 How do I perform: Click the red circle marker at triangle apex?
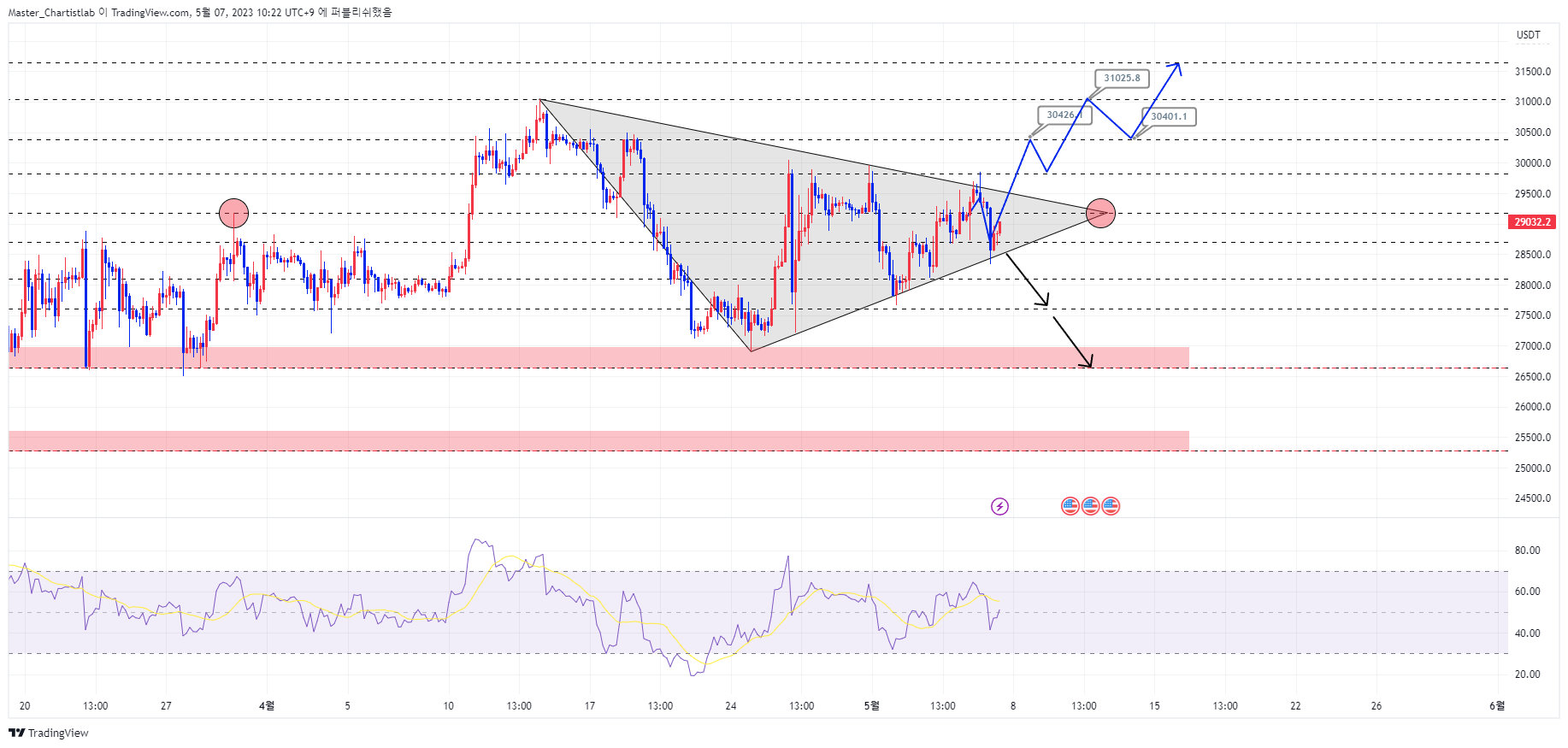pyautogui.click(x=1100, y=213)
